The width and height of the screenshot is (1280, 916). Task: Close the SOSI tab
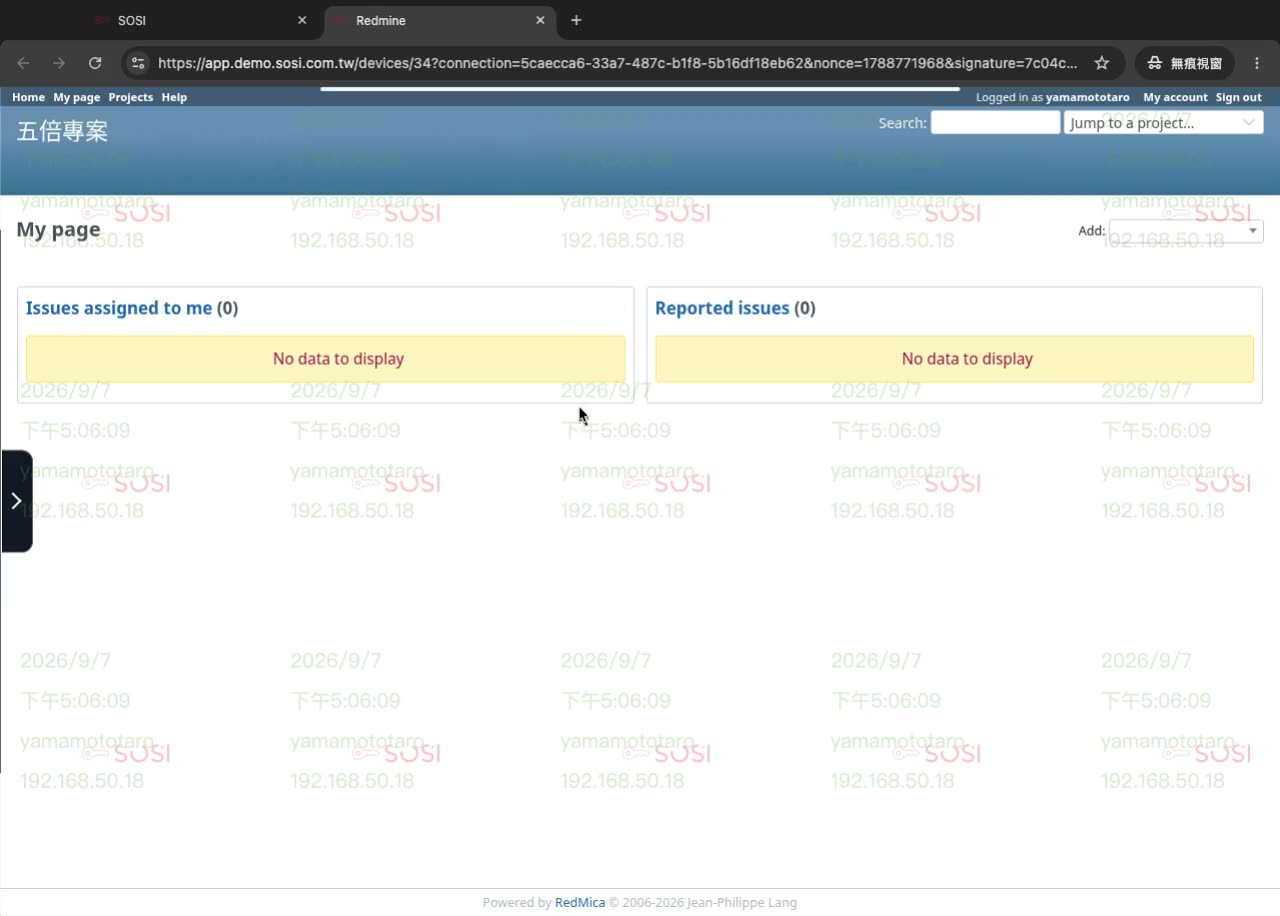click(303, 20)
